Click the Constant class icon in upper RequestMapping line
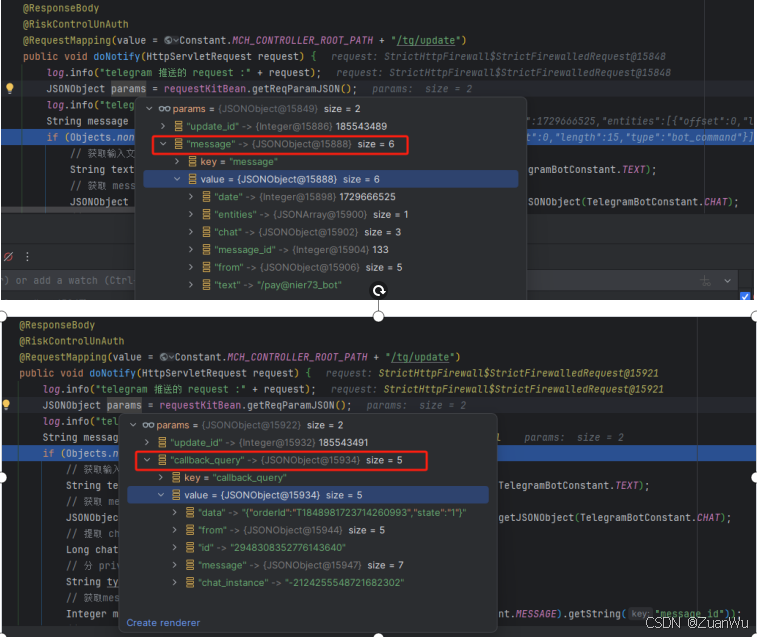Viewport: 757px width, 637px height. [x=168, y=40]
